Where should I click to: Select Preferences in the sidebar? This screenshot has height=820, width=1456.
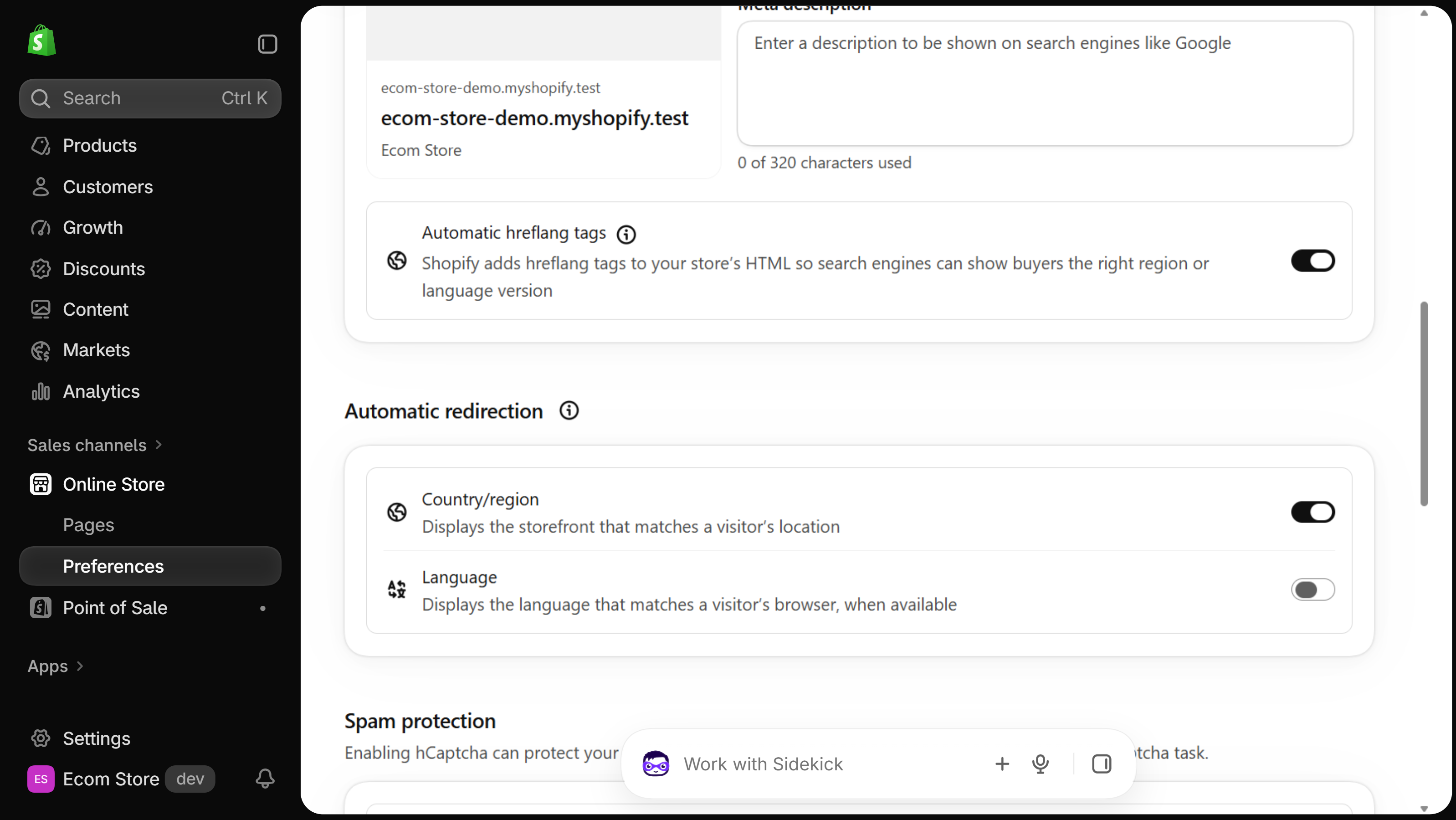(x=150, y=566)
